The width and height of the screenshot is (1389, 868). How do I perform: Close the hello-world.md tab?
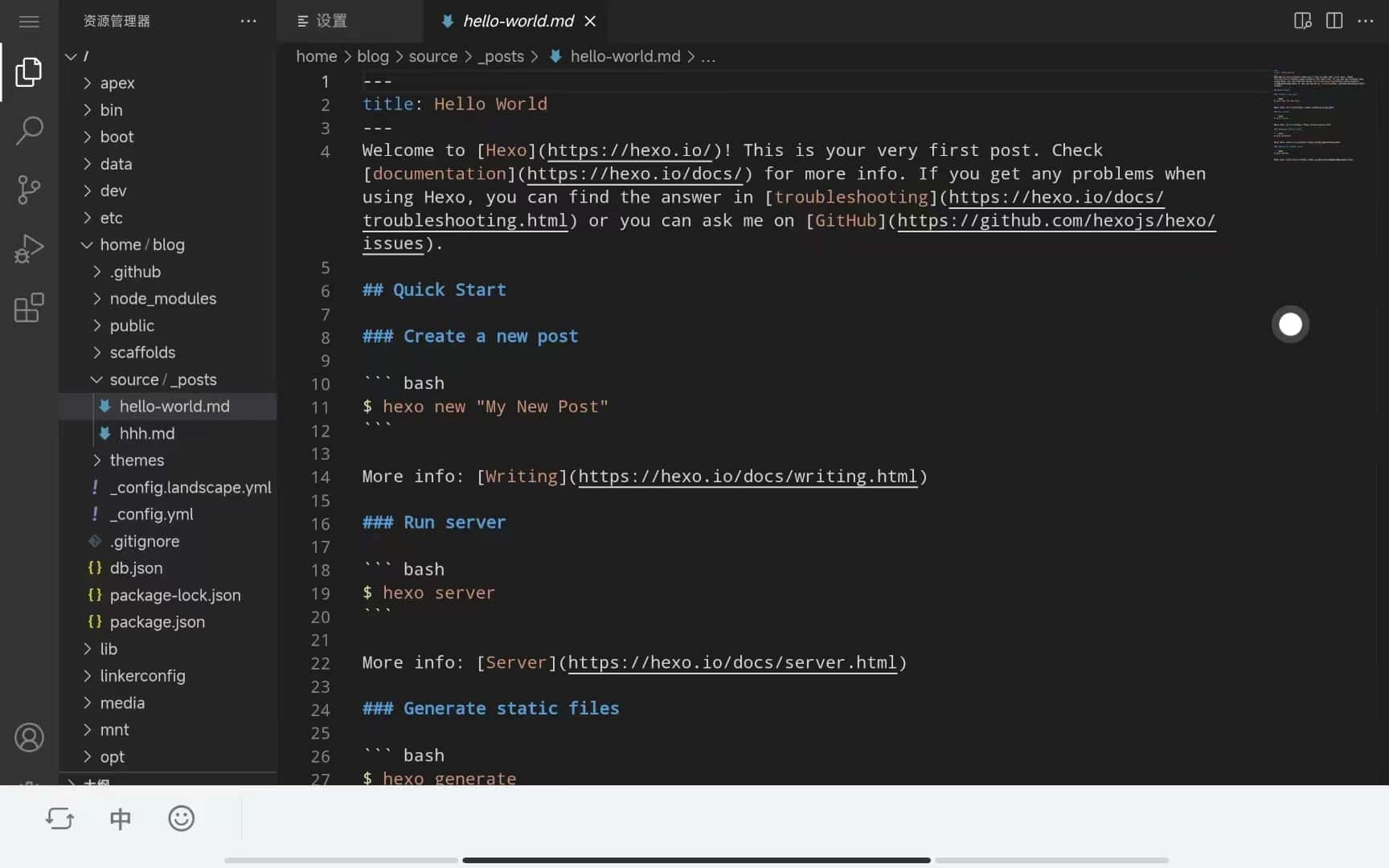tap(590, 21)
